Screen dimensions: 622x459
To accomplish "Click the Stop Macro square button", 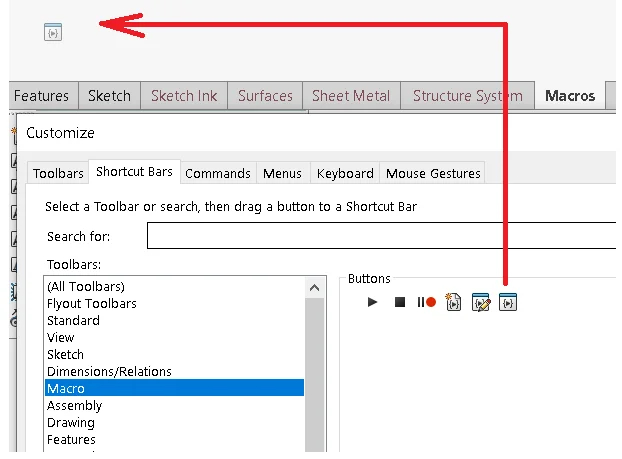I will (x=399, y=302).
